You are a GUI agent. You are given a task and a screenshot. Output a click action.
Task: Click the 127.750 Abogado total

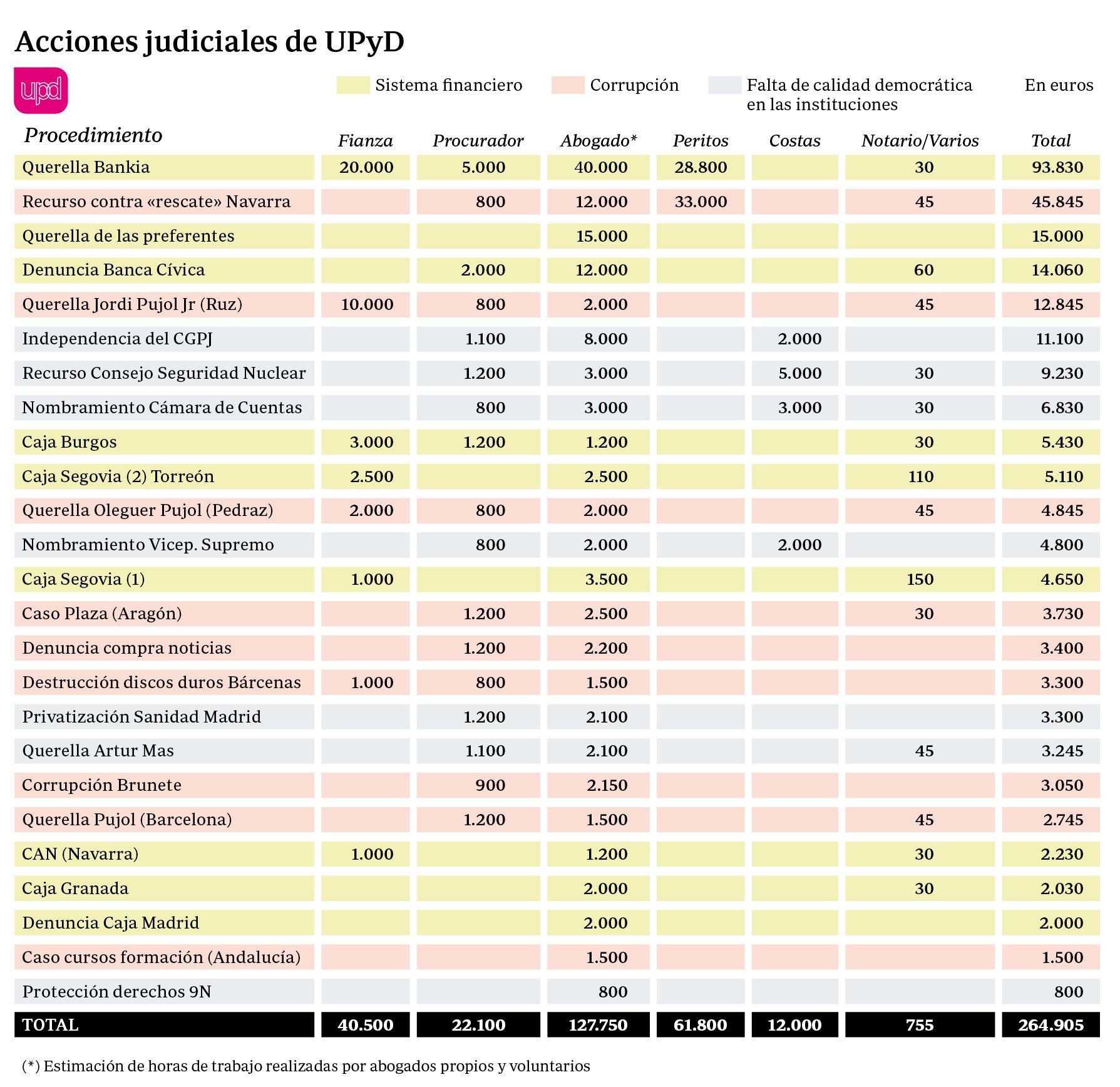[598, 1025]
